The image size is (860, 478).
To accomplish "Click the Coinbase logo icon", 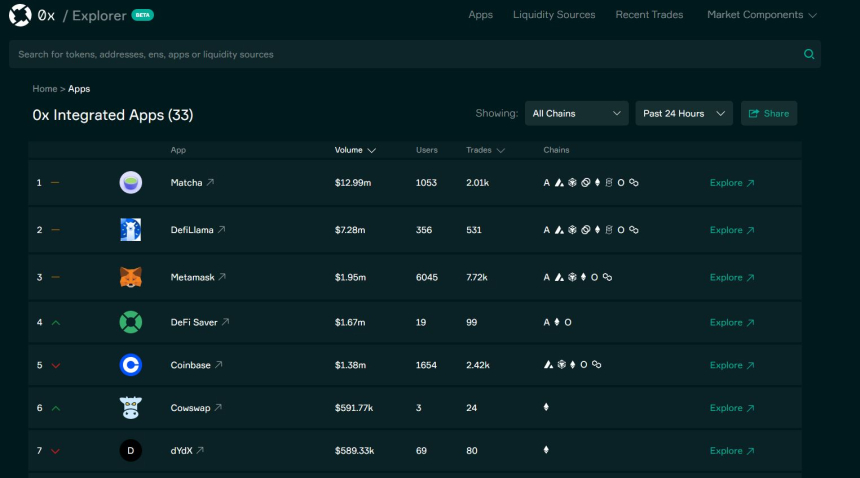I will (130, 365).
